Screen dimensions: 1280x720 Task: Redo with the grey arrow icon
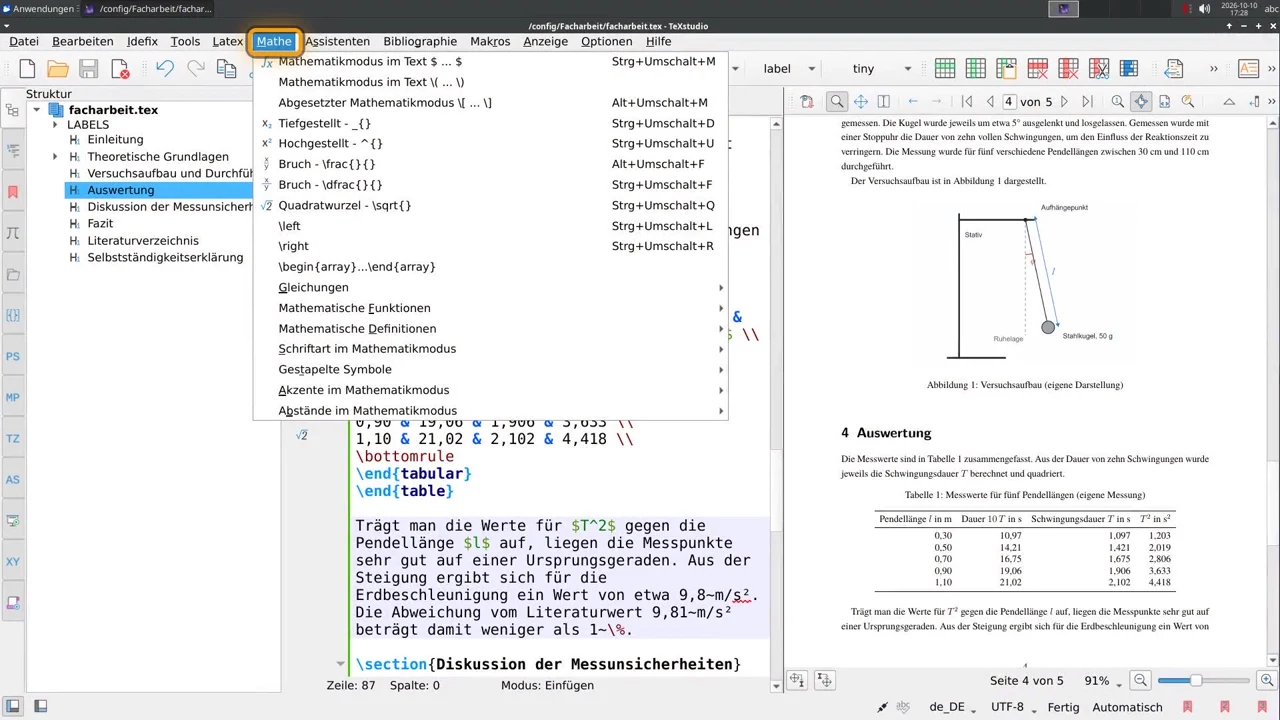coord(196,69)
